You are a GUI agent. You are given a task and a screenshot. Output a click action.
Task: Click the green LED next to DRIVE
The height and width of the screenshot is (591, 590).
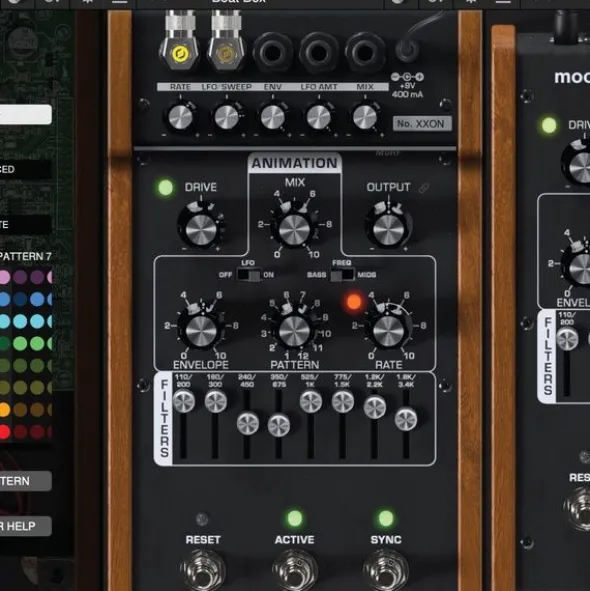pyautogui.click(x=166, y=187)
